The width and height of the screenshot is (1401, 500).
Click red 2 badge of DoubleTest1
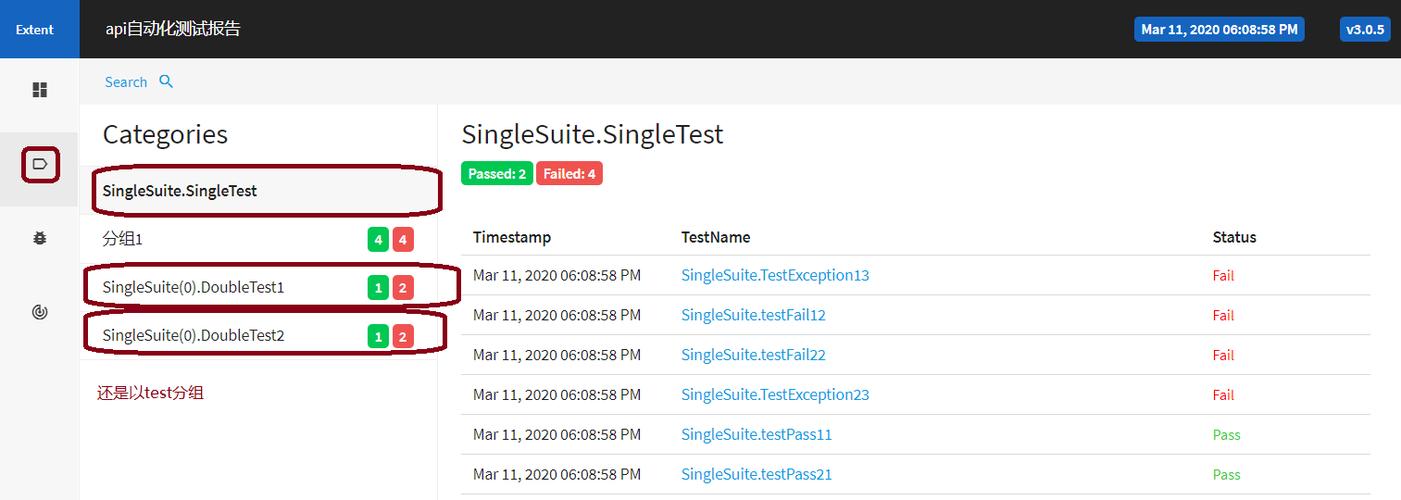403,288
